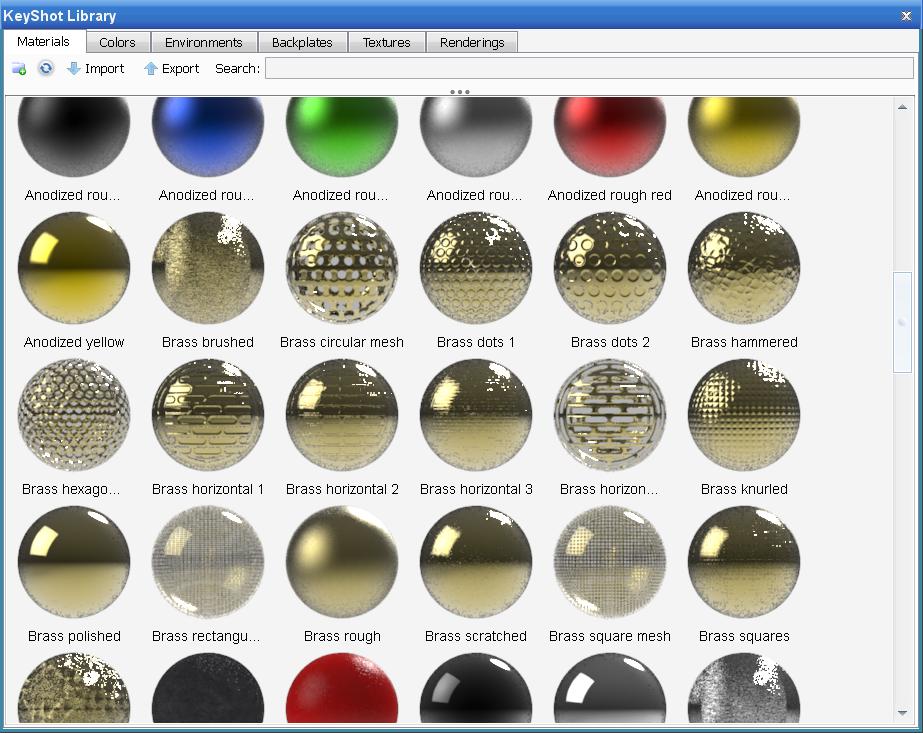Switch to the Colors tab

[117, 42]
